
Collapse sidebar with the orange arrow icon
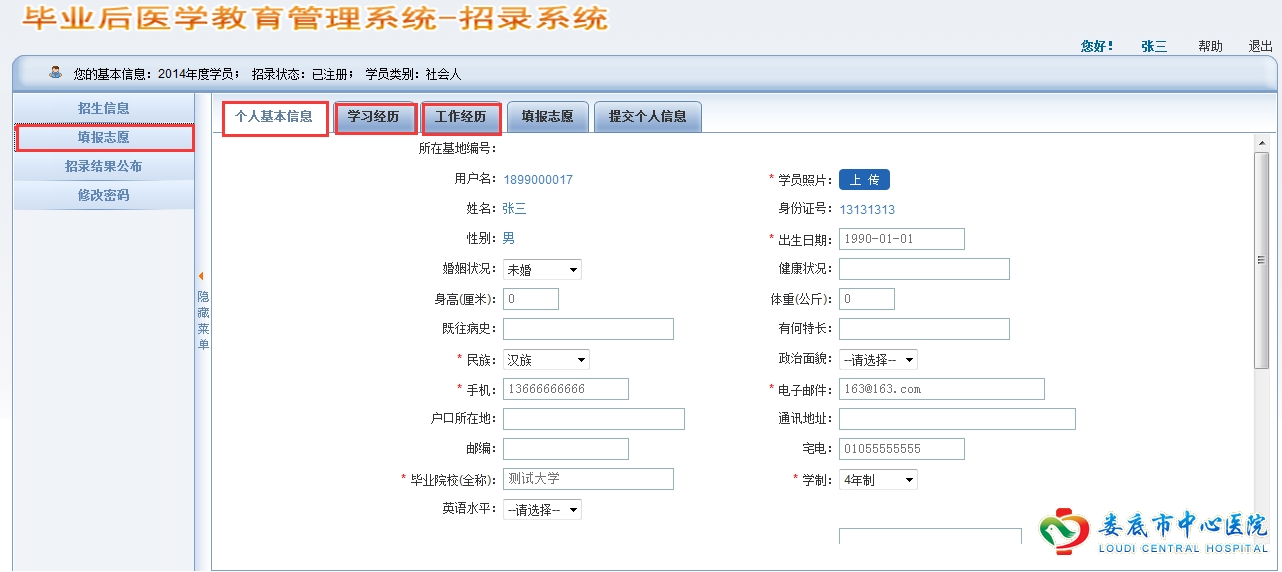point(201,276)
